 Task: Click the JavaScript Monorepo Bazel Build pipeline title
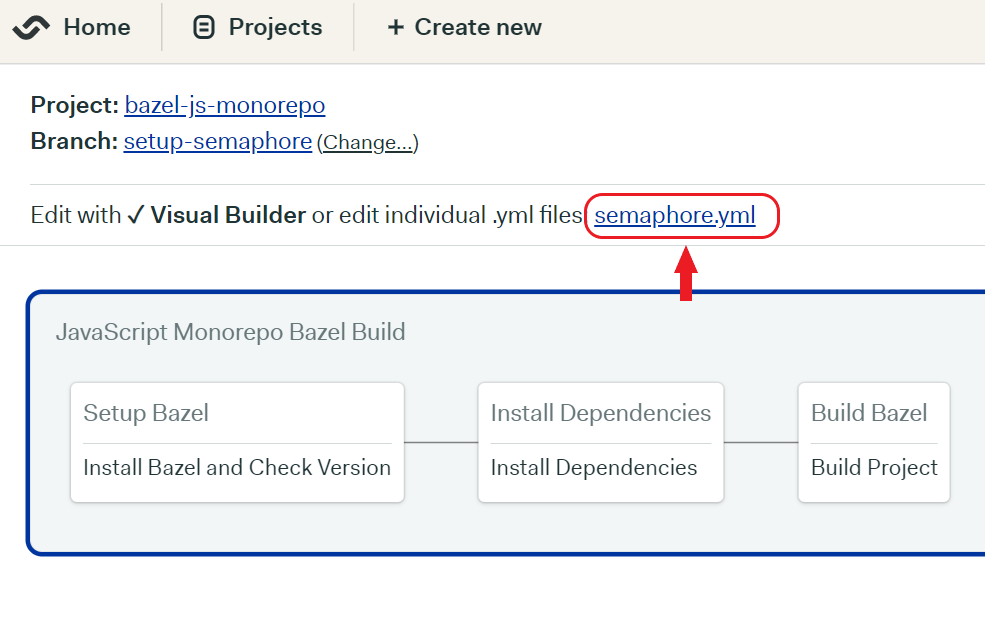point(231,332)
